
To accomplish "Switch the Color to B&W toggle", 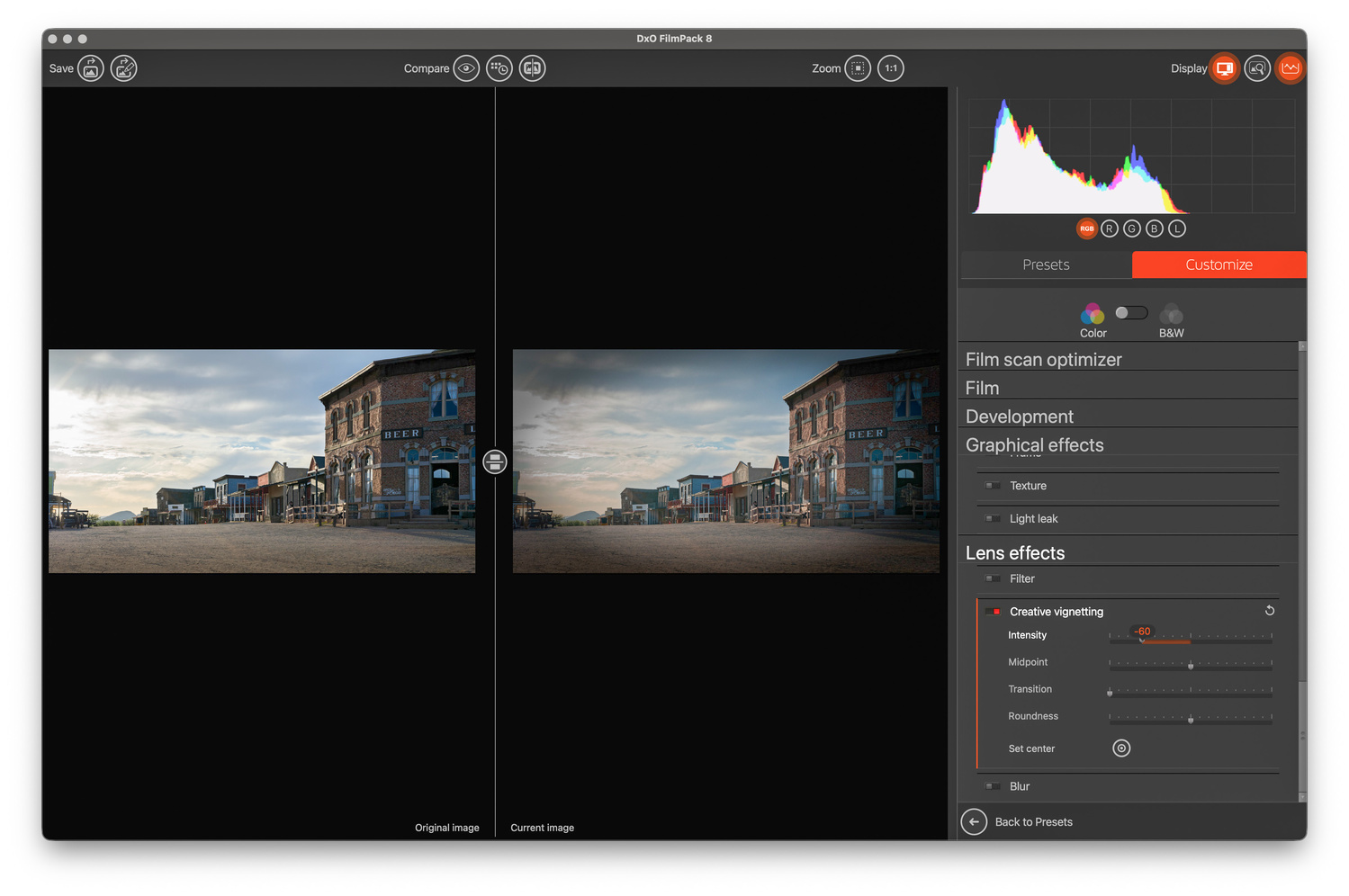I will pyautogui.click(x=1131, y=313).
